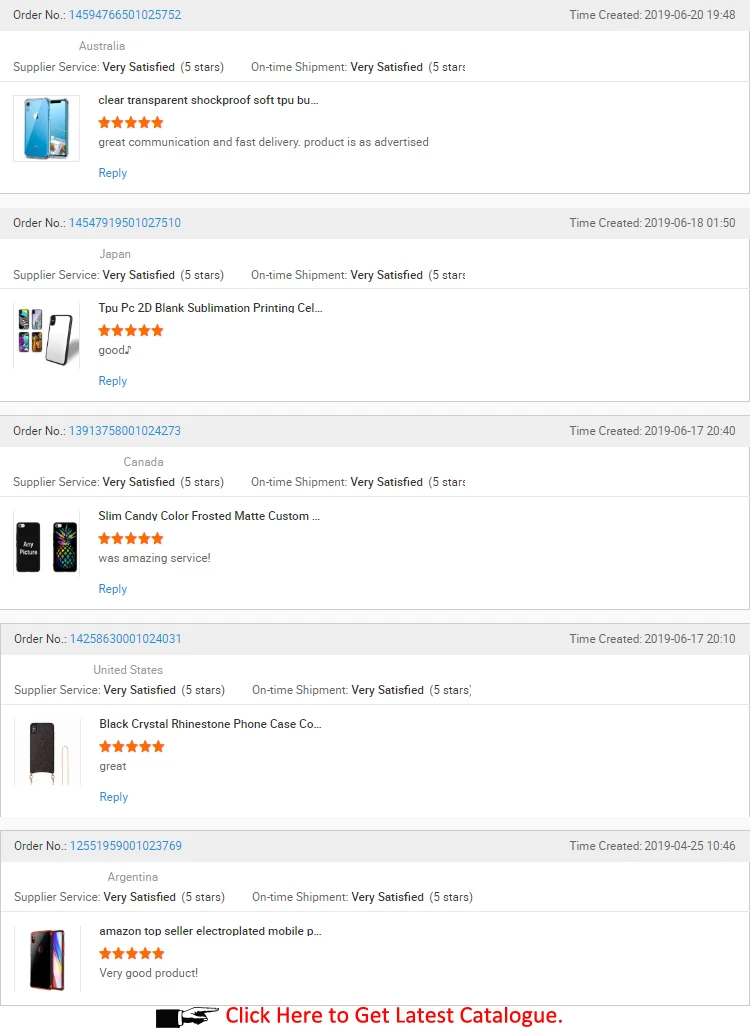Reply to the Australia buyer's review

tap(113, 173)
